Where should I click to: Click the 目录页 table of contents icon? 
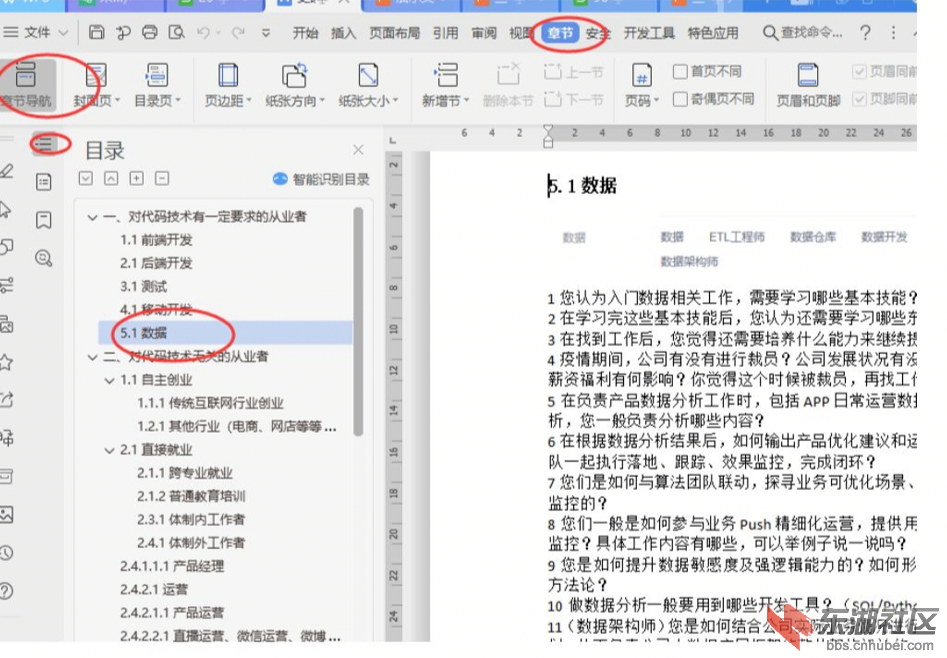[157, 77]
